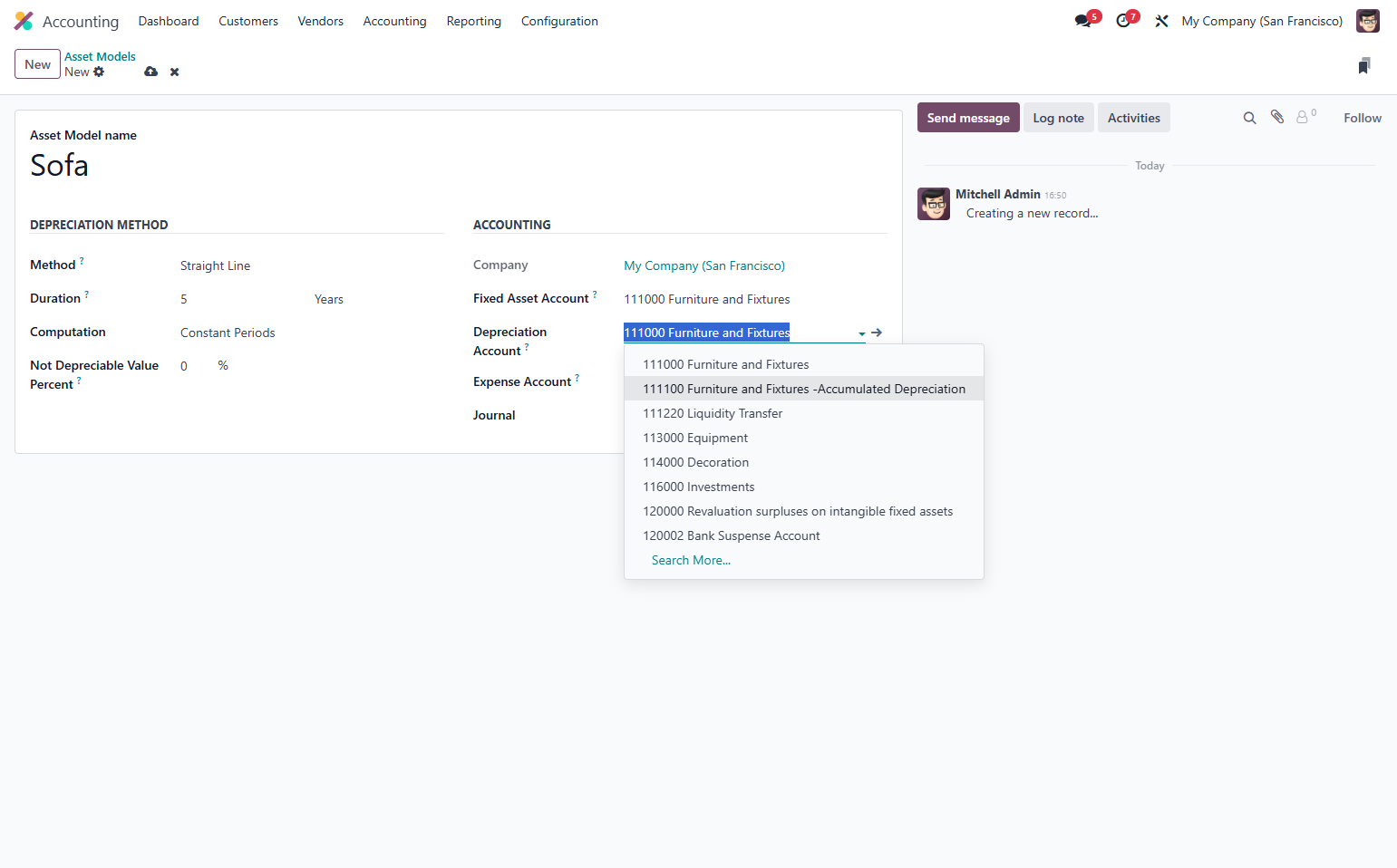Open the Depreciation Account external link arrow

pyautogui.click(x=877, y=333)
